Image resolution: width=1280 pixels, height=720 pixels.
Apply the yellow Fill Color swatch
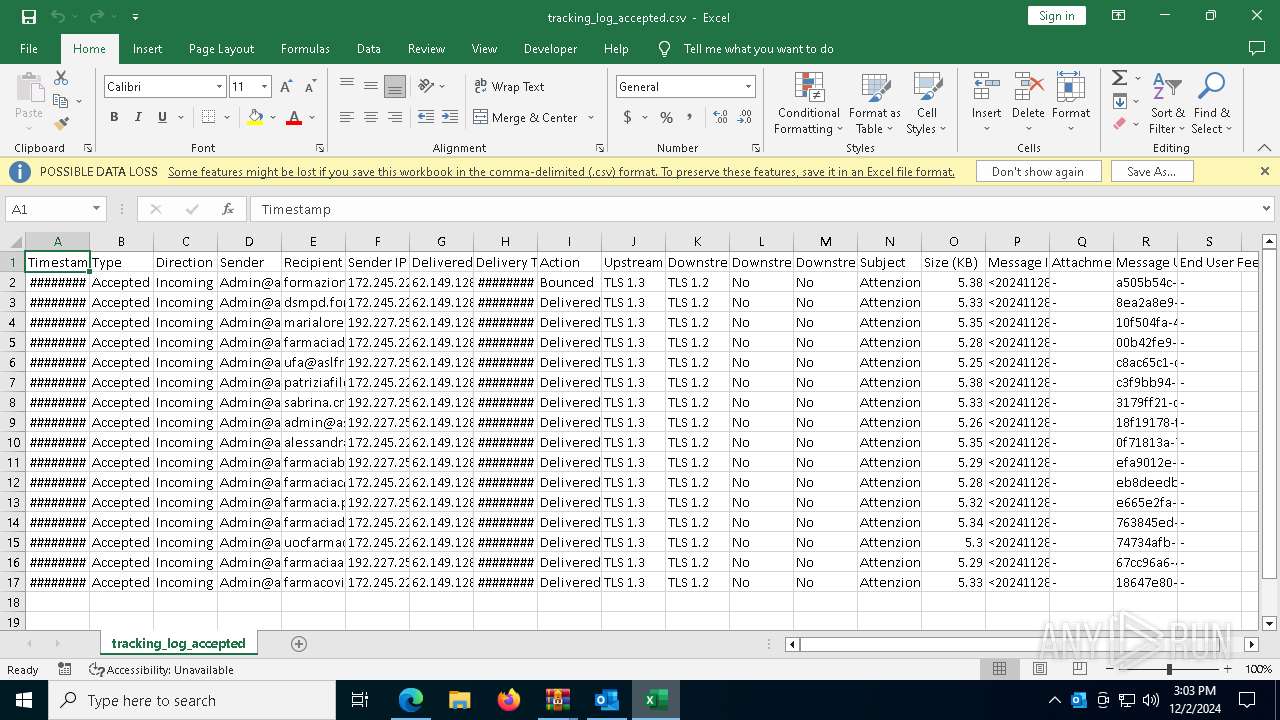(255, 117)
